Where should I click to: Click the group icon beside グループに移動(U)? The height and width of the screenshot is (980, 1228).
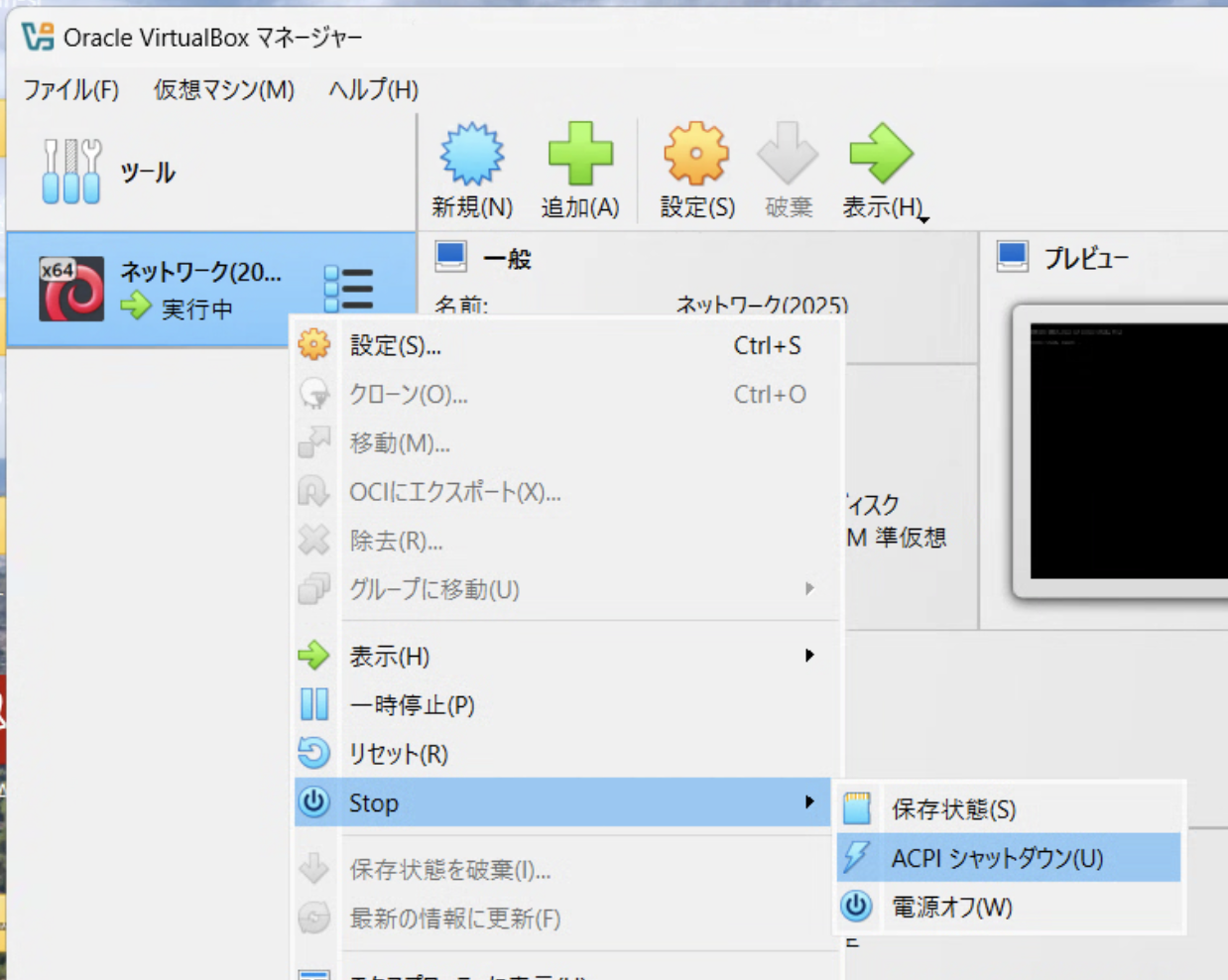[x=314, y=588]
